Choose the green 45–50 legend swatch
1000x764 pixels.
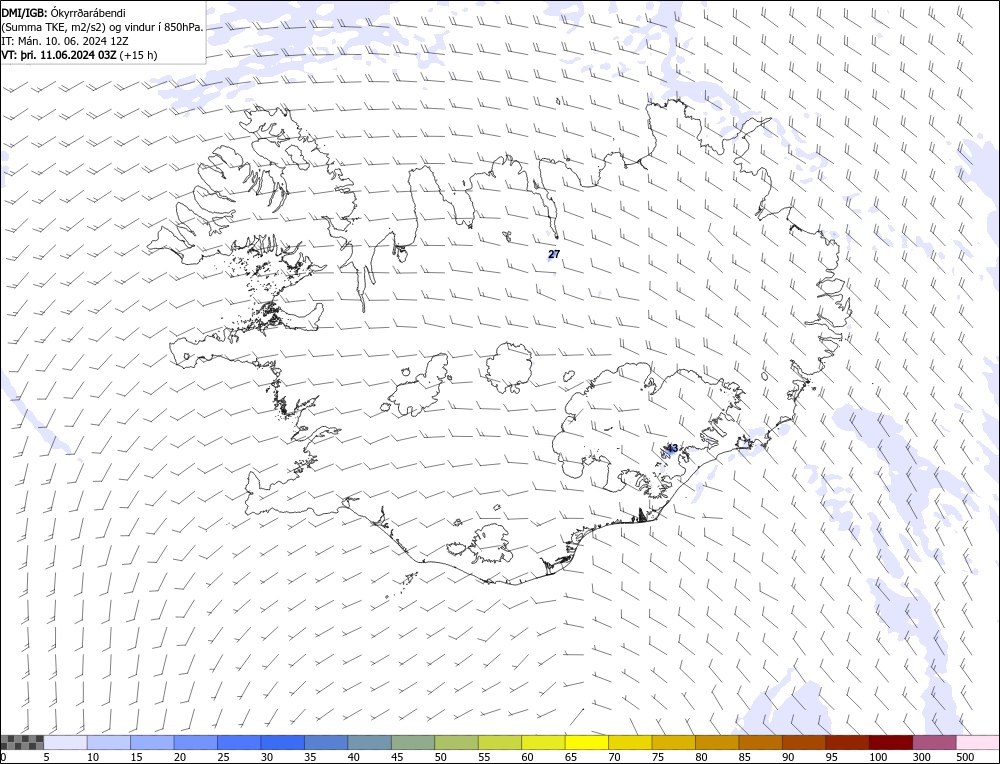tap(413, 742)
